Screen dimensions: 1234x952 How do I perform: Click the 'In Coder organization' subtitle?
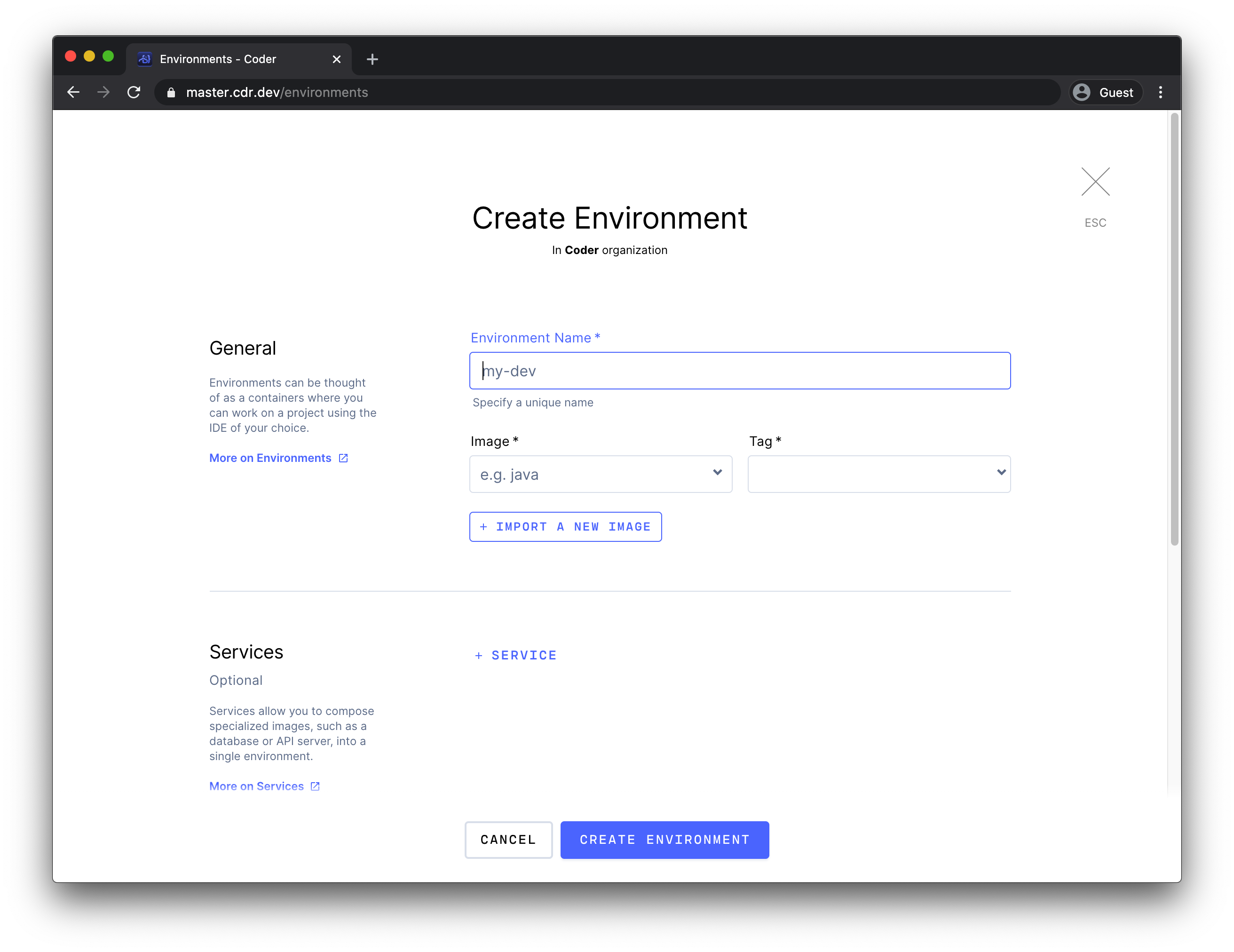609,250
